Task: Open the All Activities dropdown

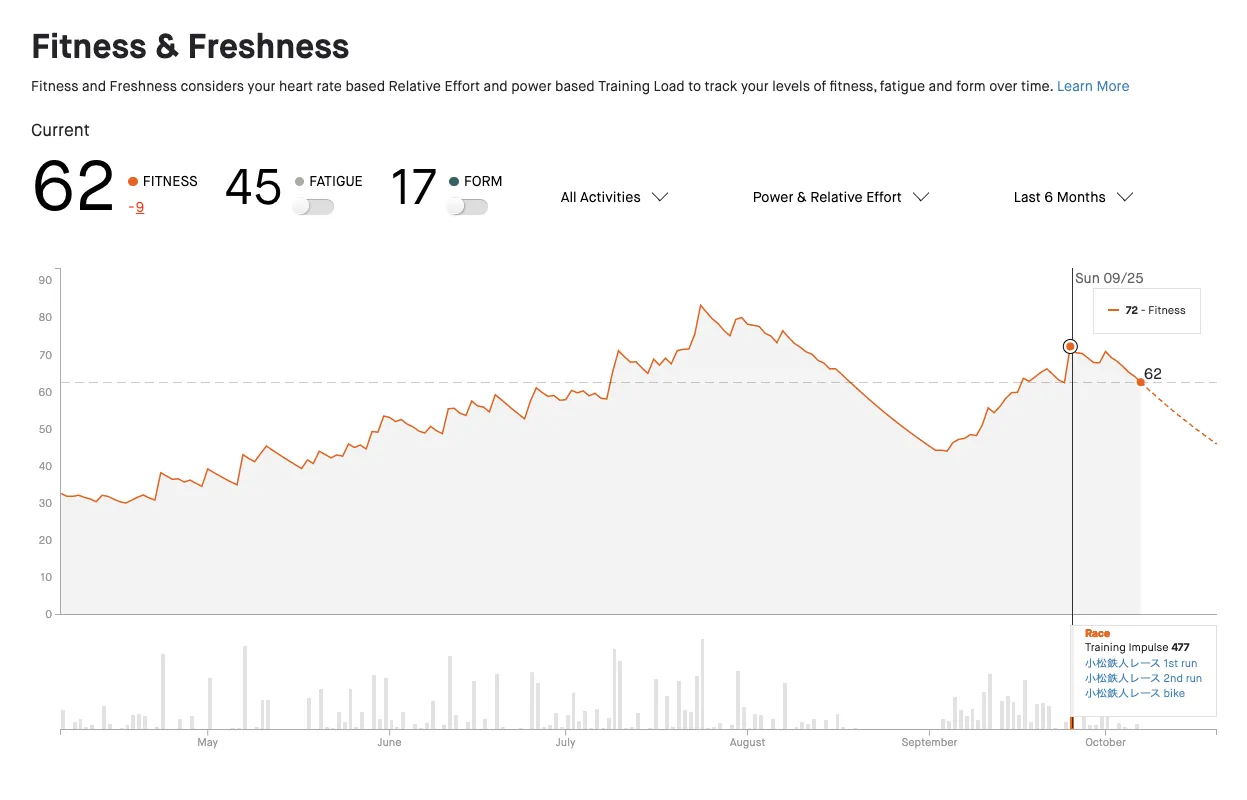Action: click(x=613, y=197)
